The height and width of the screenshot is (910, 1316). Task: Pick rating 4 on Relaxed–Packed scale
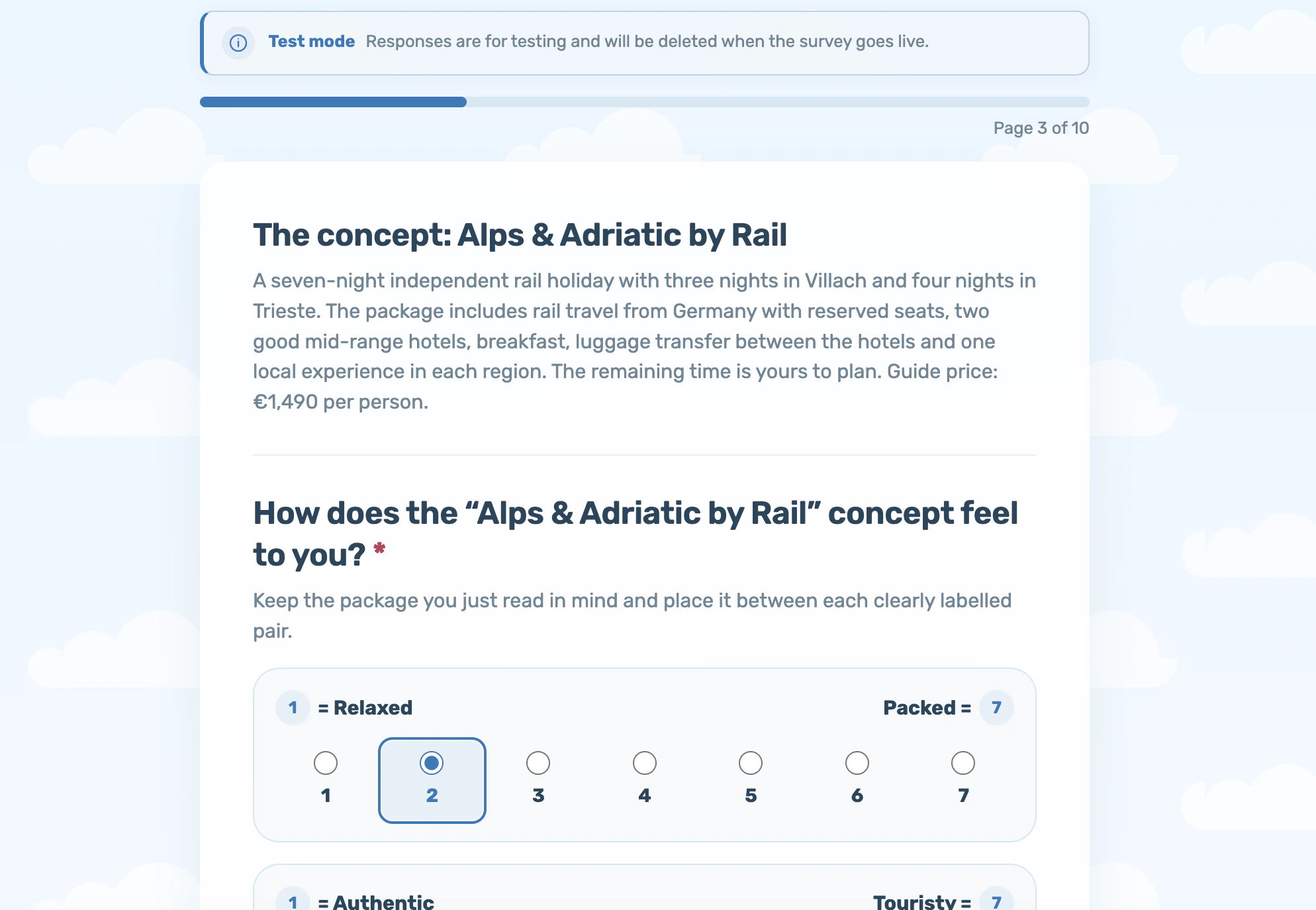coord(645,780)
